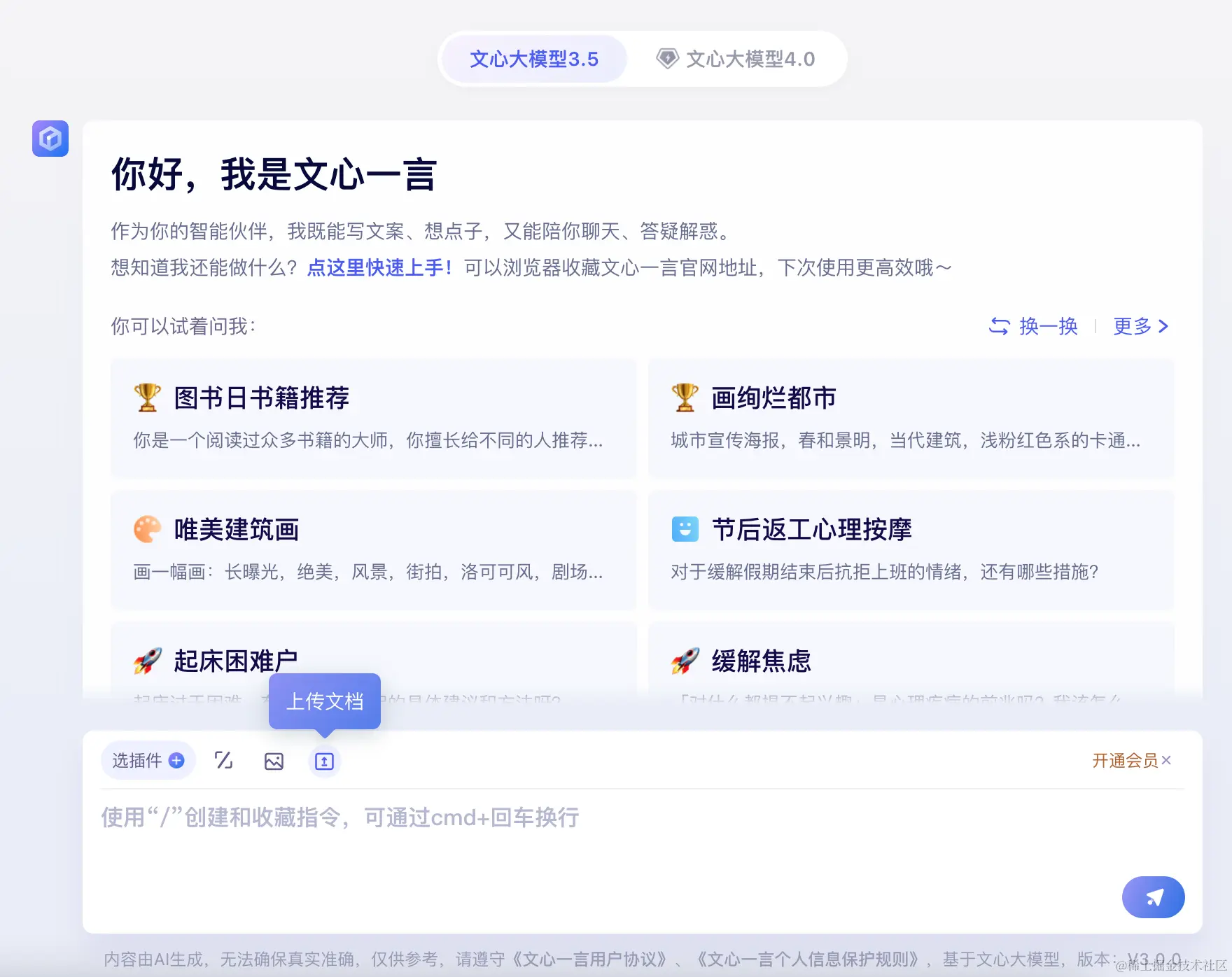Click the diamond icon beside 文心大模型4.0
The width and height of the screenshot is (1232, 977).
(667, 59)
